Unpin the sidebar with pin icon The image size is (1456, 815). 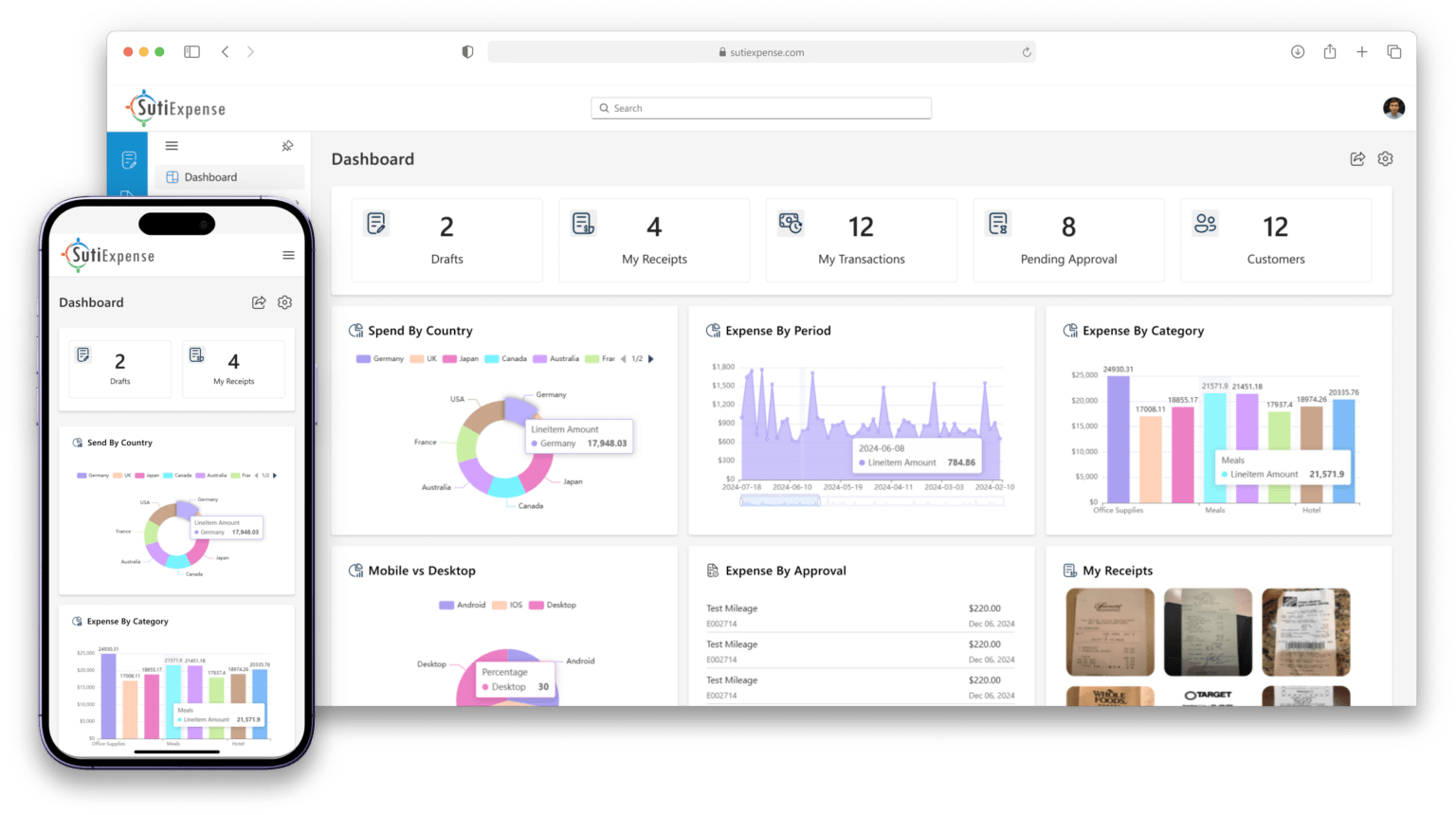click(x=287, y=146)
